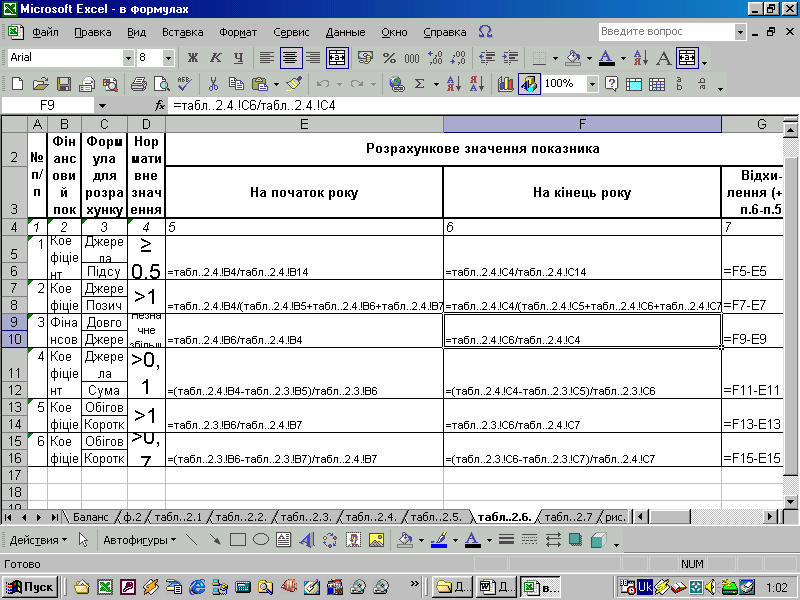
Task: Open the Name Box dropdown arrow
Action: click(x=102, y=105)
